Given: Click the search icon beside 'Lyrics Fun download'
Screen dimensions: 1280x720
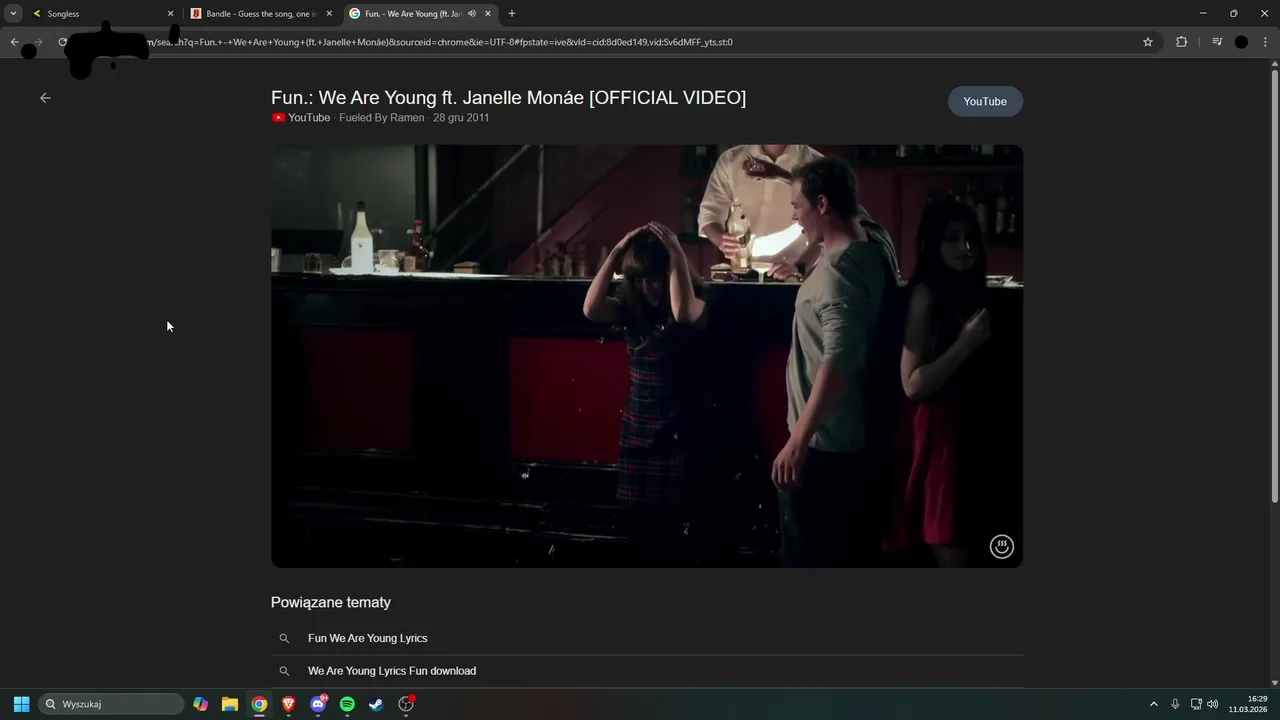Looking at the screenshot, I should [284, 671].
